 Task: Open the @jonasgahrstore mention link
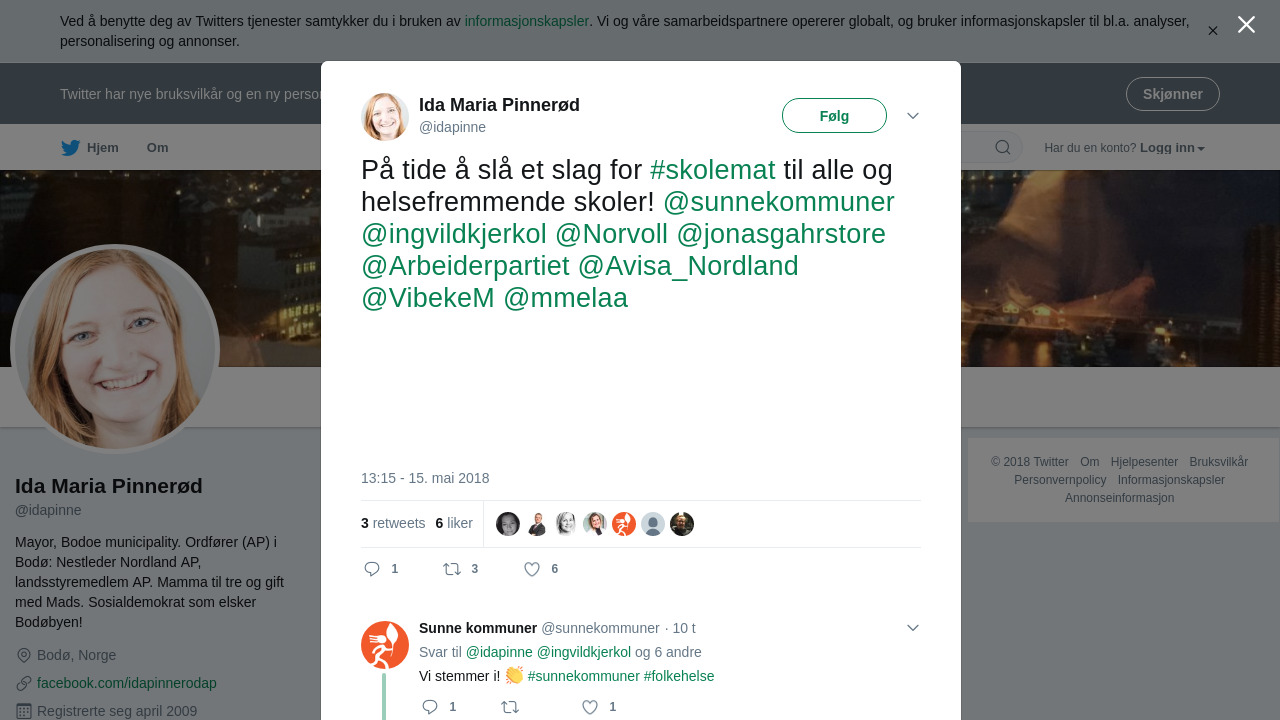point(781,234)
